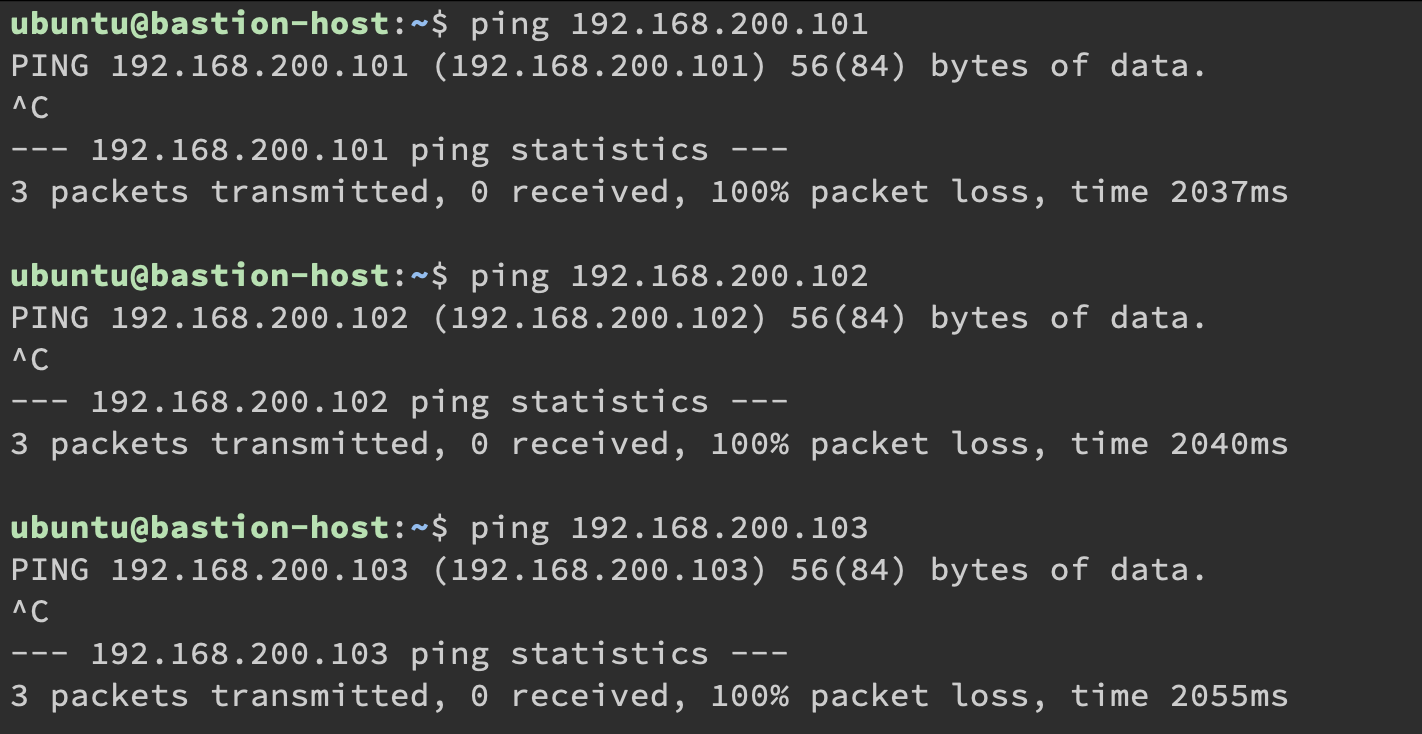Click the third ubuntu@bastion-host prompt

click(x=200, y=527)
